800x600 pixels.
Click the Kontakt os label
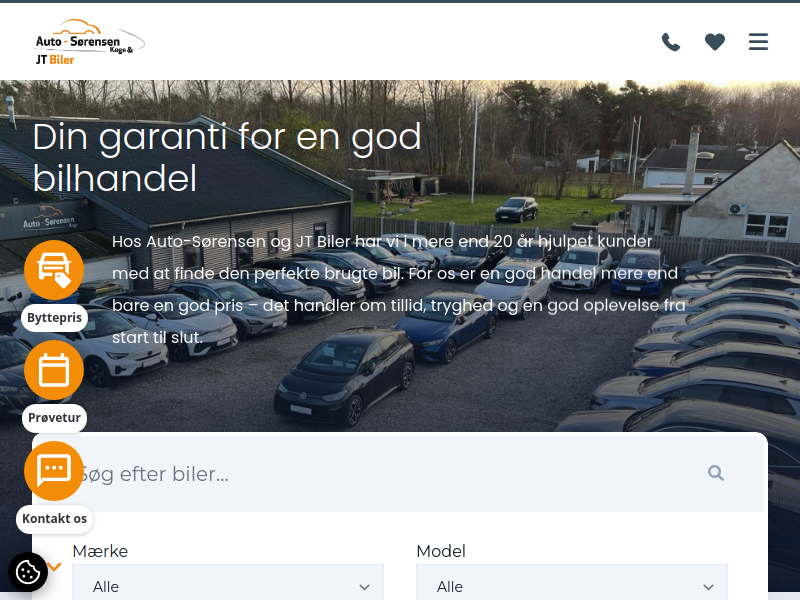[x=54, y=518]
